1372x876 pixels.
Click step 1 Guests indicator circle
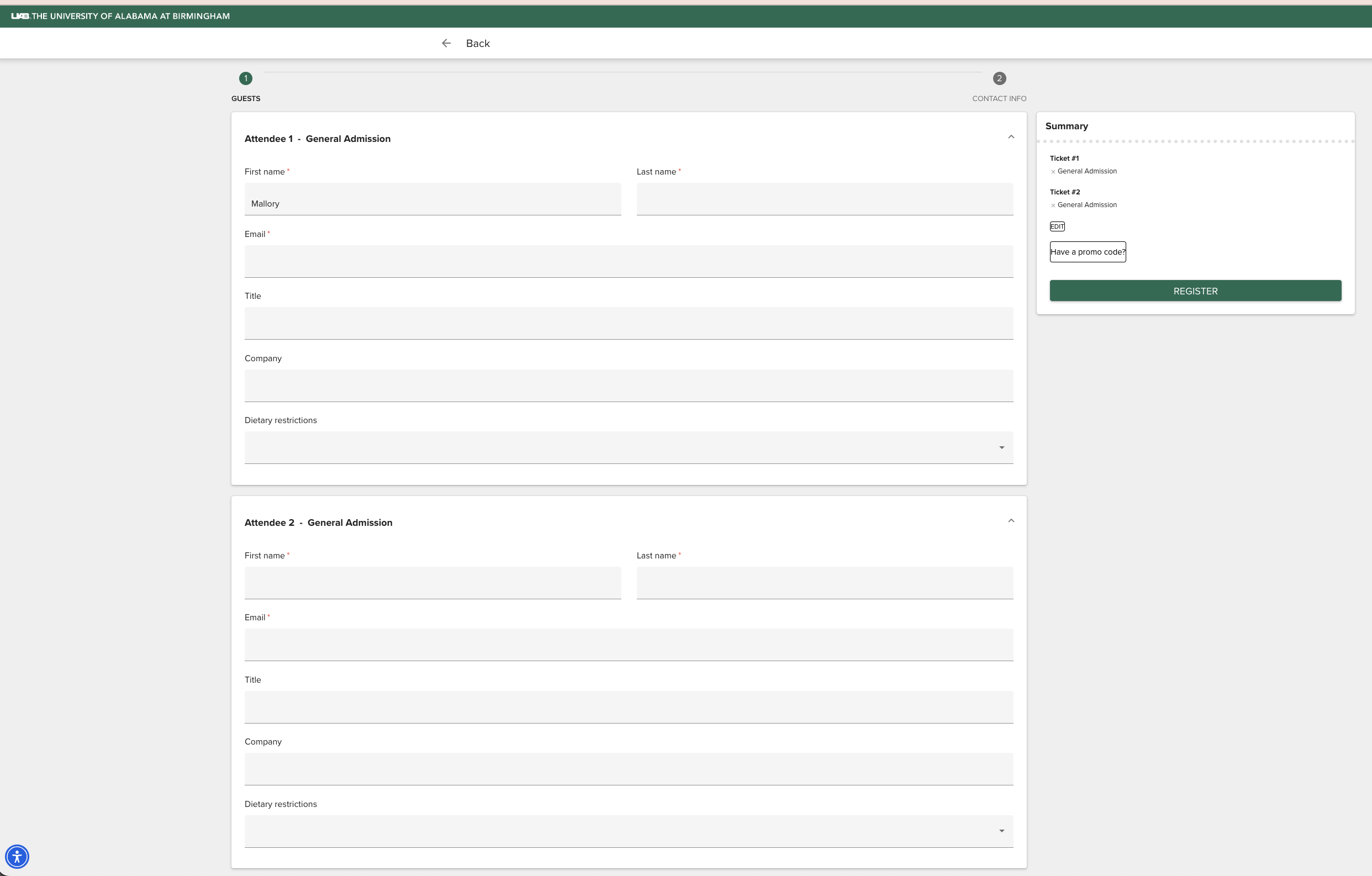[x=246, y=78]
